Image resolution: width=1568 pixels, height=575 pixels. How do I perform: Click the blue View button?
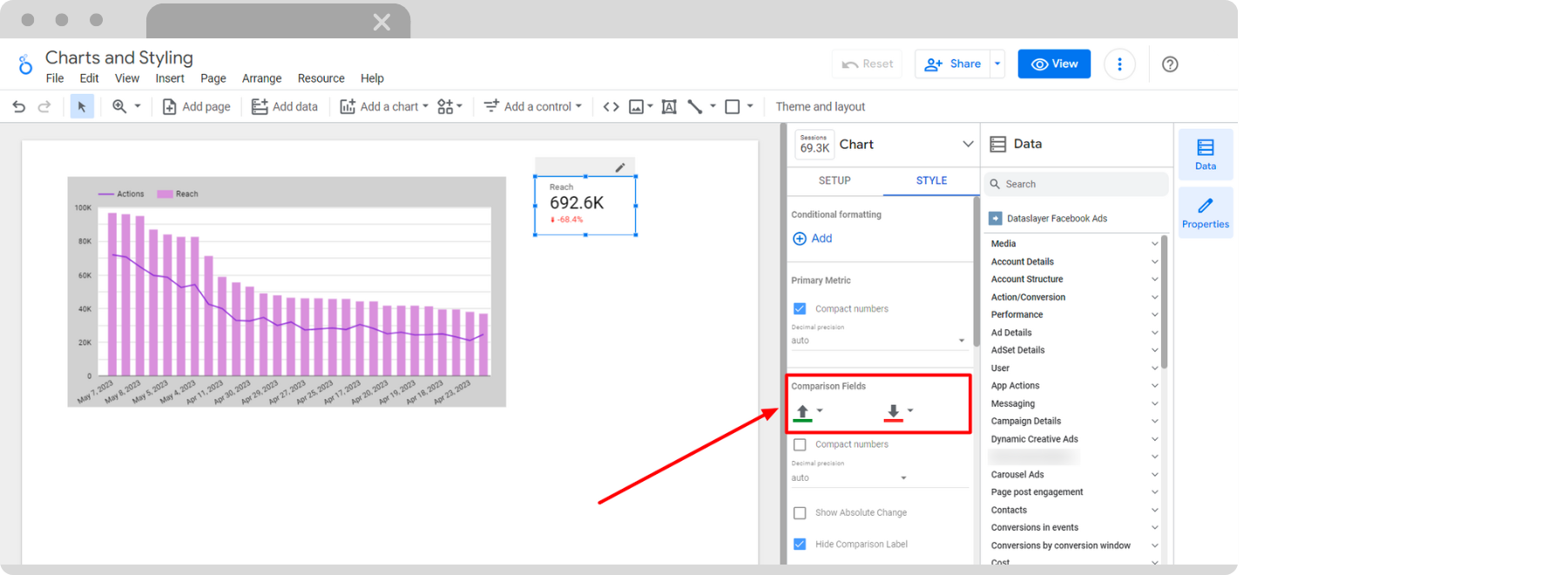tap(1054, 64)
